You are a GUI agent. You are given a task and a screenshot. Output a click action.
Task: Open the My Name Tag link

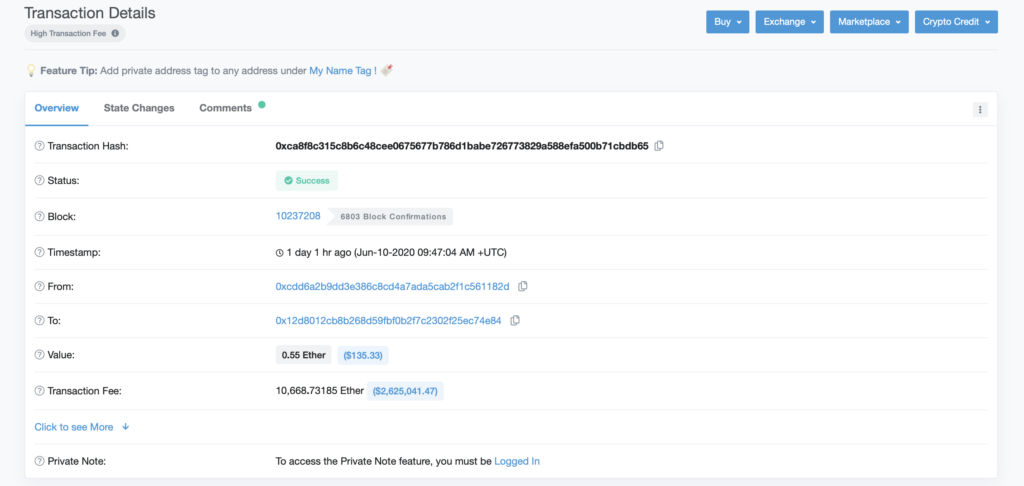pyautogui.click(x=343, y=71)
